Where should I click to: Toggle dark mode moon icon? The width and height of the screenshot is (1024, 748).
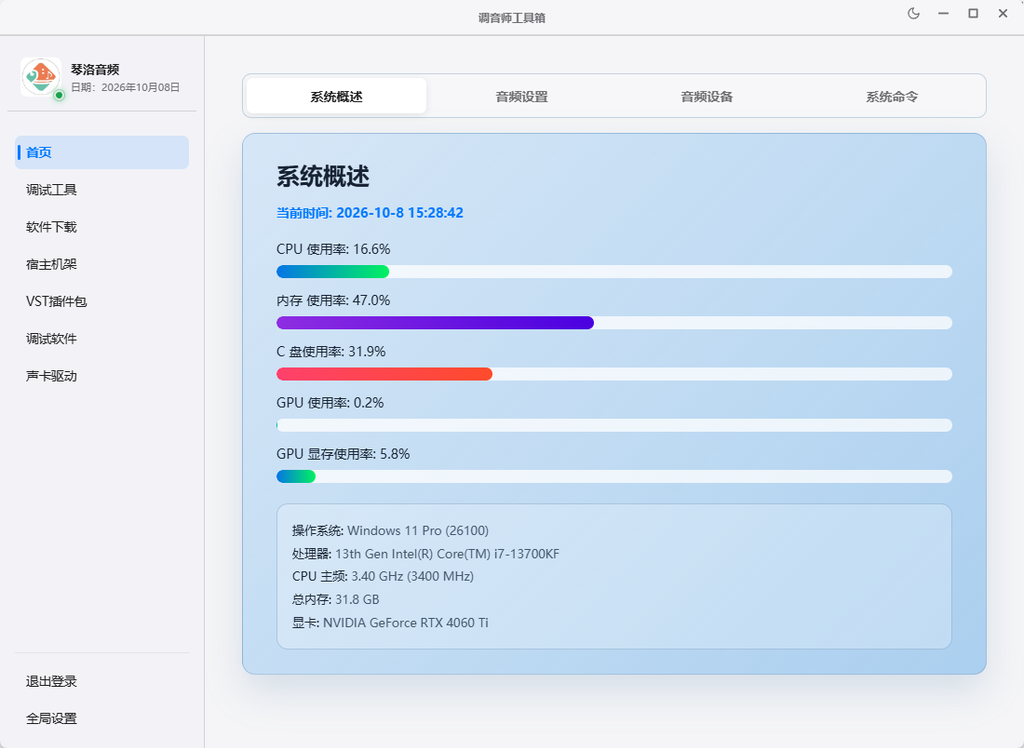[914, 14]
